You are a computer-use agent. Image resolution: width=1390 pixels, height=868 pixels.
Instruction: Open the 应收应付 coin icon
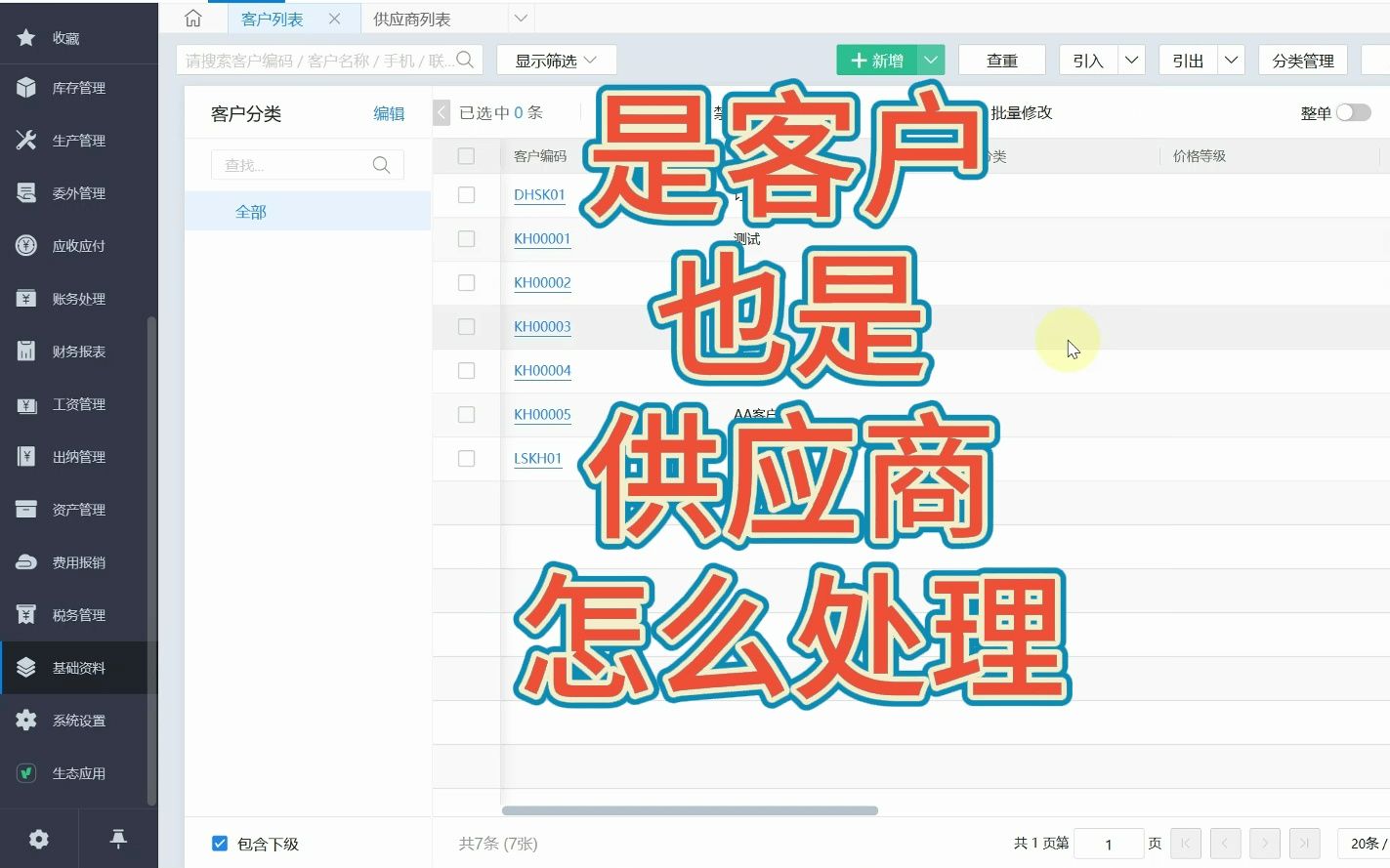click(26, 246)
